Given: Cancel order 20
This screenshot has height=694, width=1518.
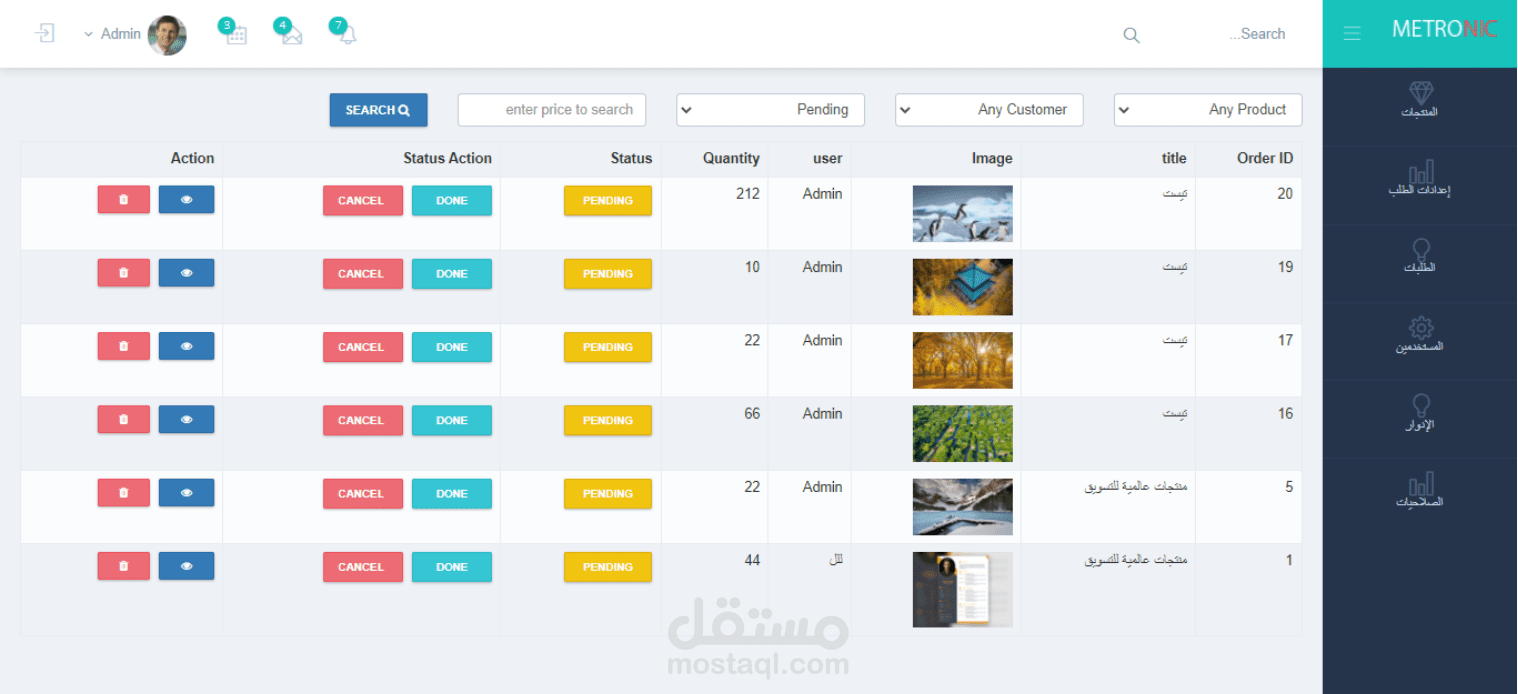Looking at the screenshot, I should pos(362,201).
